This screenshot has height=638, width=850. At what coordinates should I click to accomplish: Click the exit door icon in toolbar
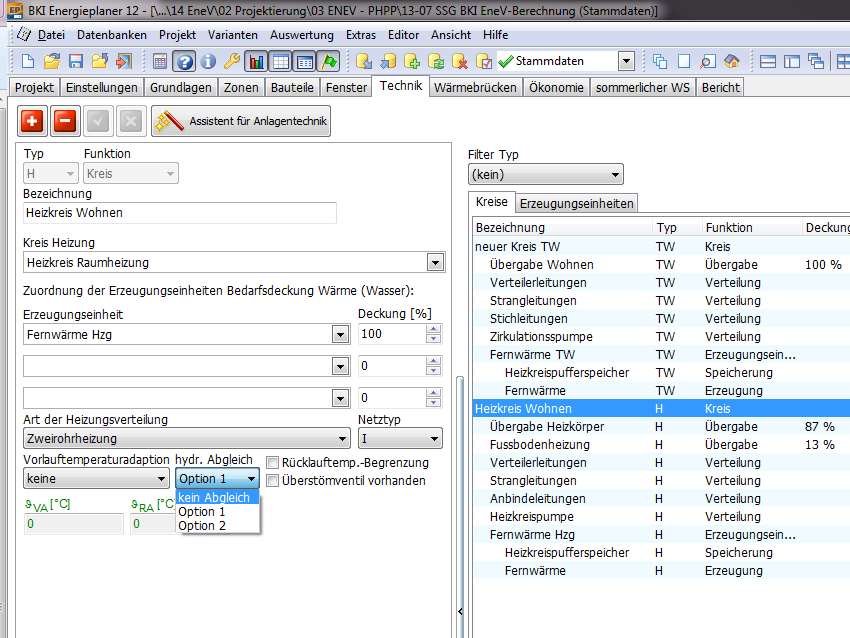[x=124, y=61]
